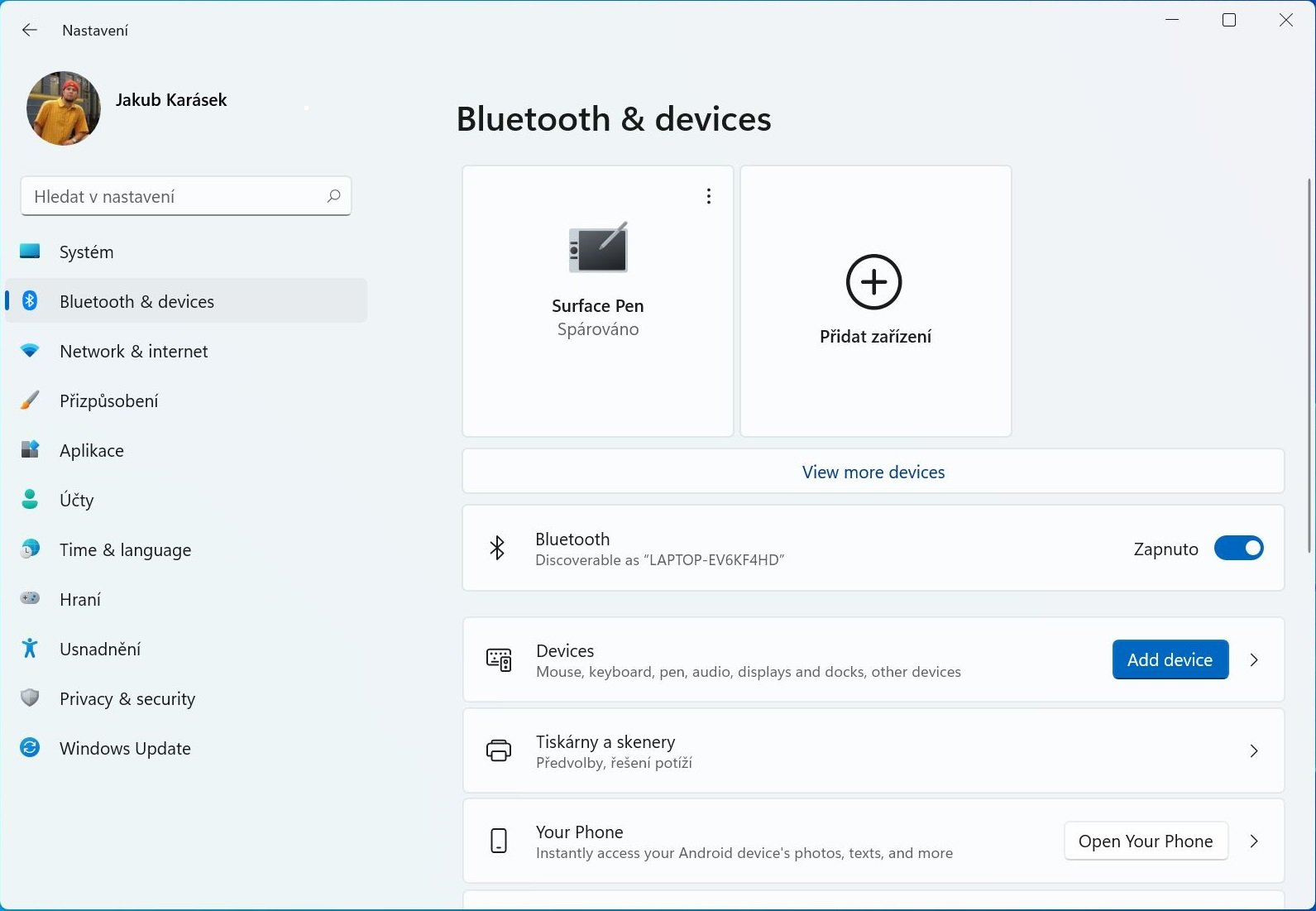Image resolution: width=1316 pixels, height=911 pixels.
Task: Select the Network & internet wifi icon
Action: (x=30, y=351)
